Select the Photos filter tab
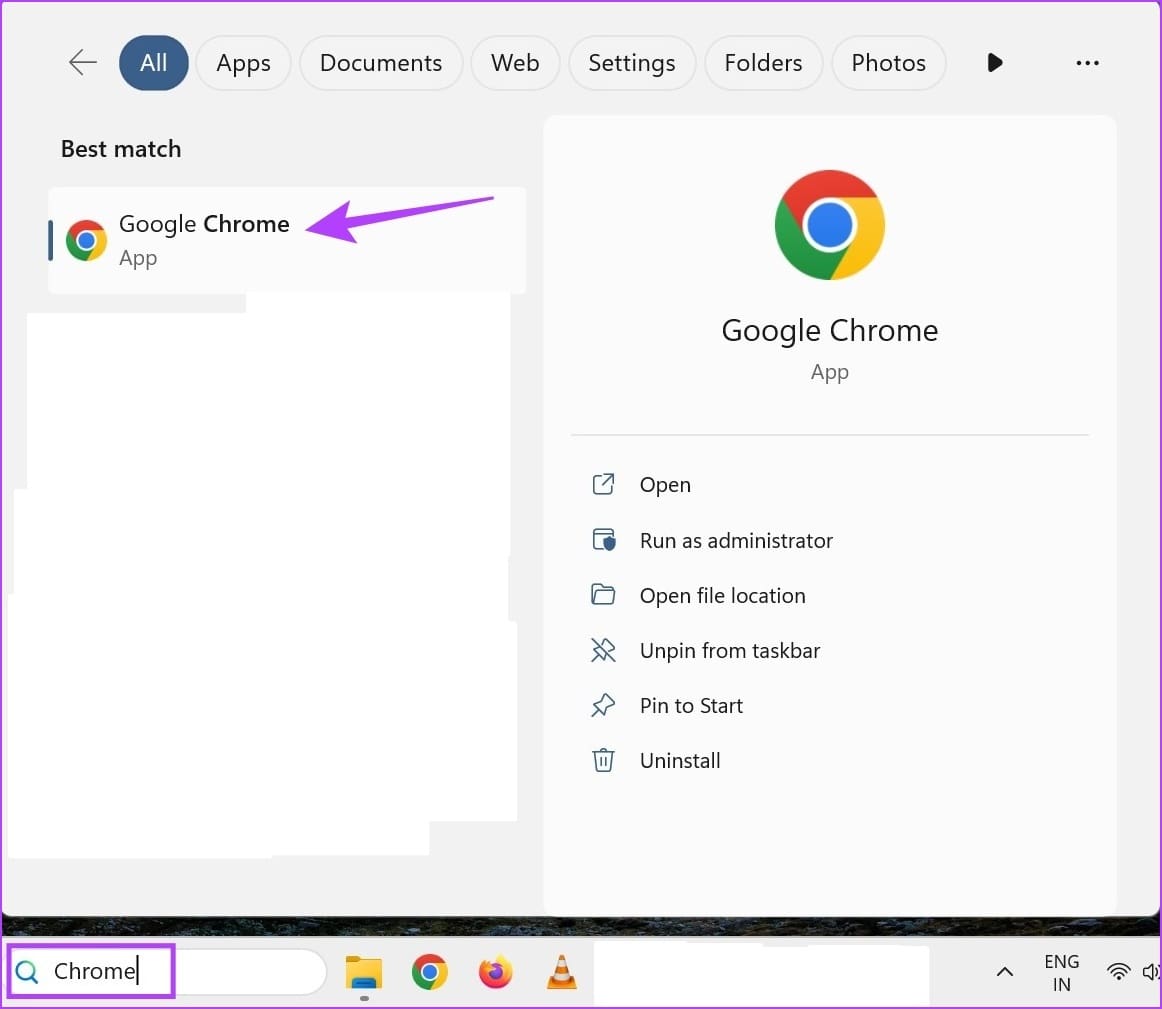The height and width of the screenshot is (1009, 1162). [x=888, y=63]
